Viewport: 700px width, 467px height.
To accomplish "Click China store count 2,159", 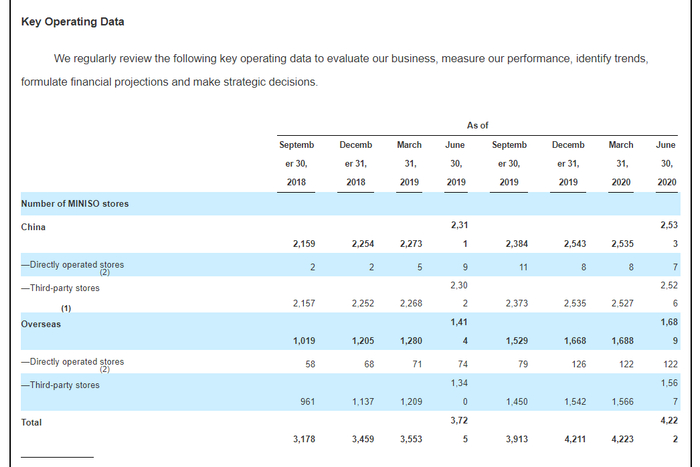I will (x=304, y=244).
